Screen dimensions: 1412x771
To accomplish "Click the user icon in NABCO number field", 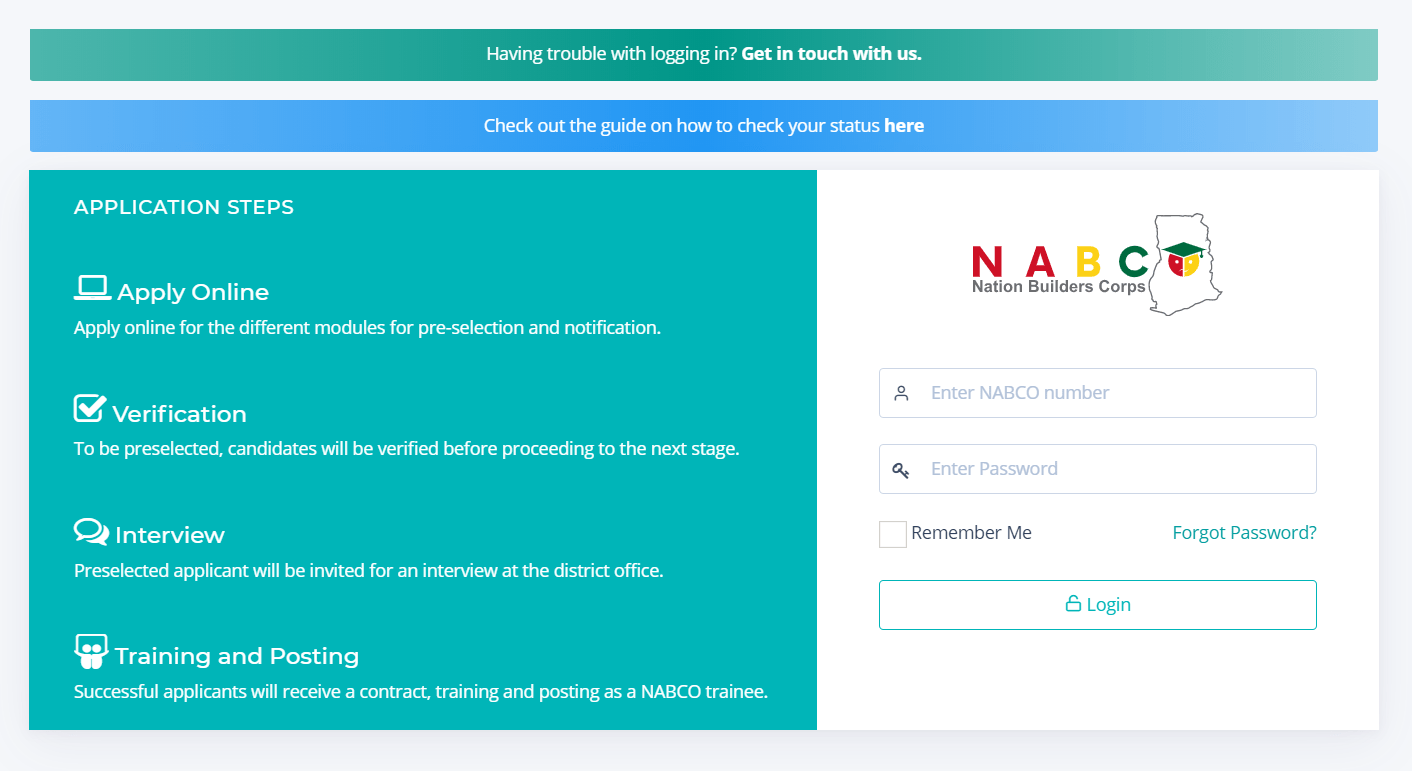I will coord(901,393).
